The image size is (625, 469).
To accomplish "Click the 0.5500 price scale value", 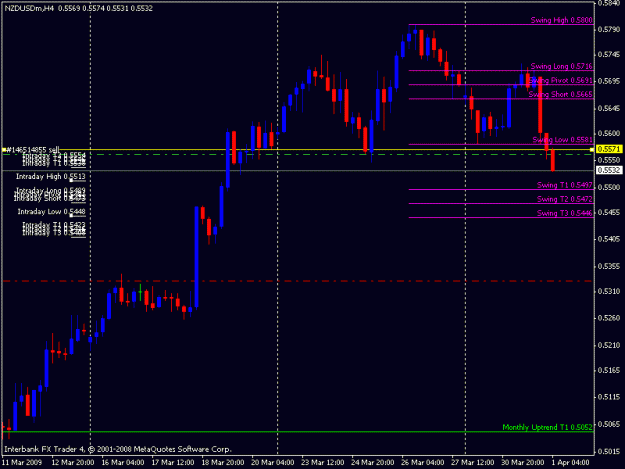I will (609, 187).
